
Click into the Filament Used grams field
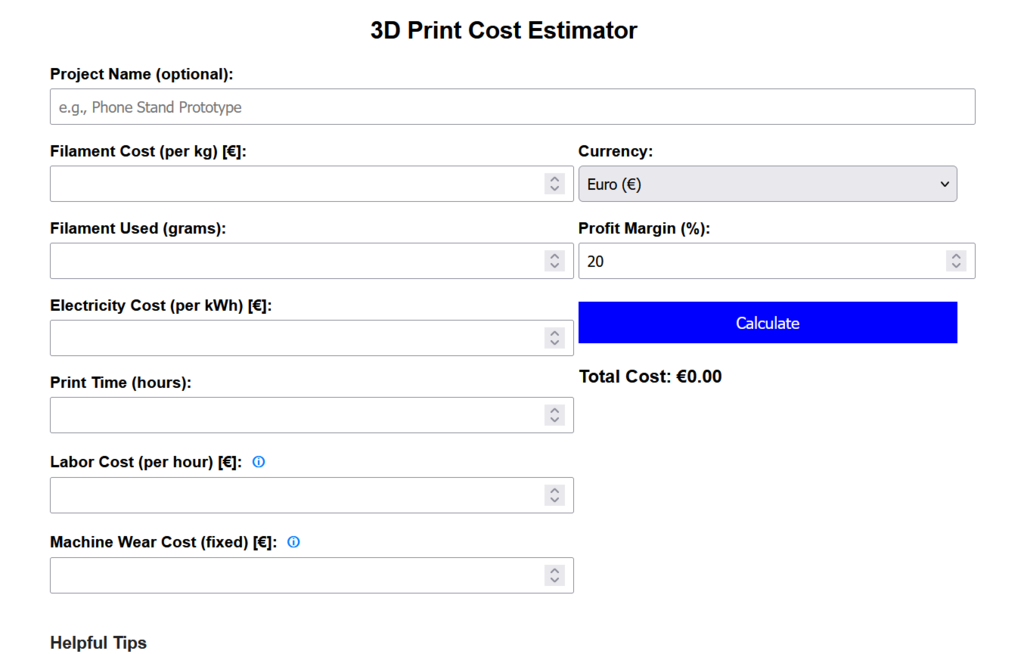296,261
